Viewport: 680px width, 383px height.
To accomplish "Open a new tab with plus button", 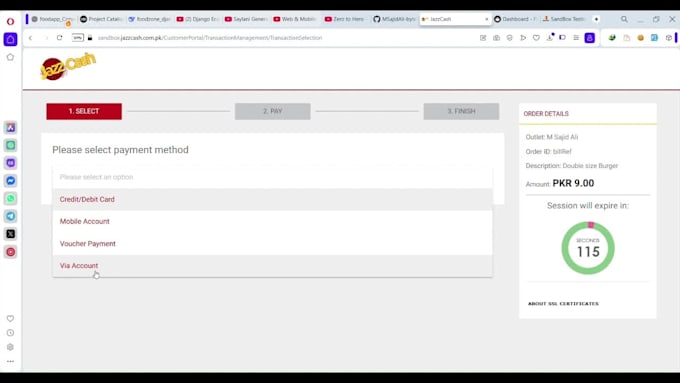I will 596,19.
